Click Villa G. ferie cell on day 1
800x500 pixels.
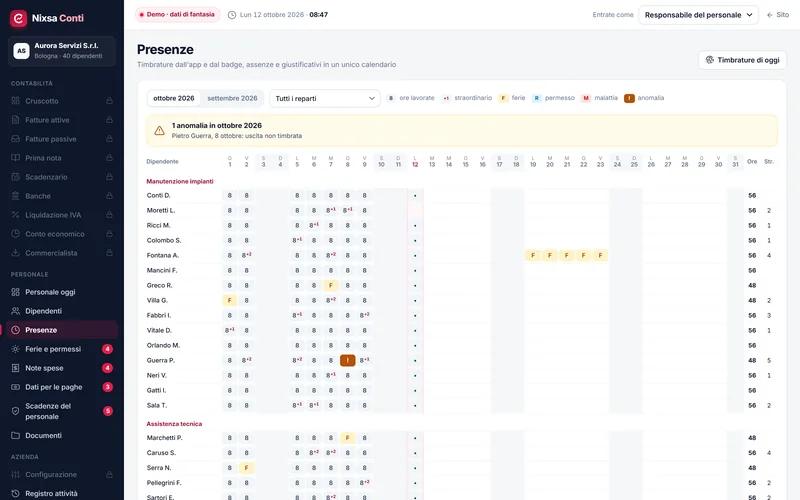230,301
